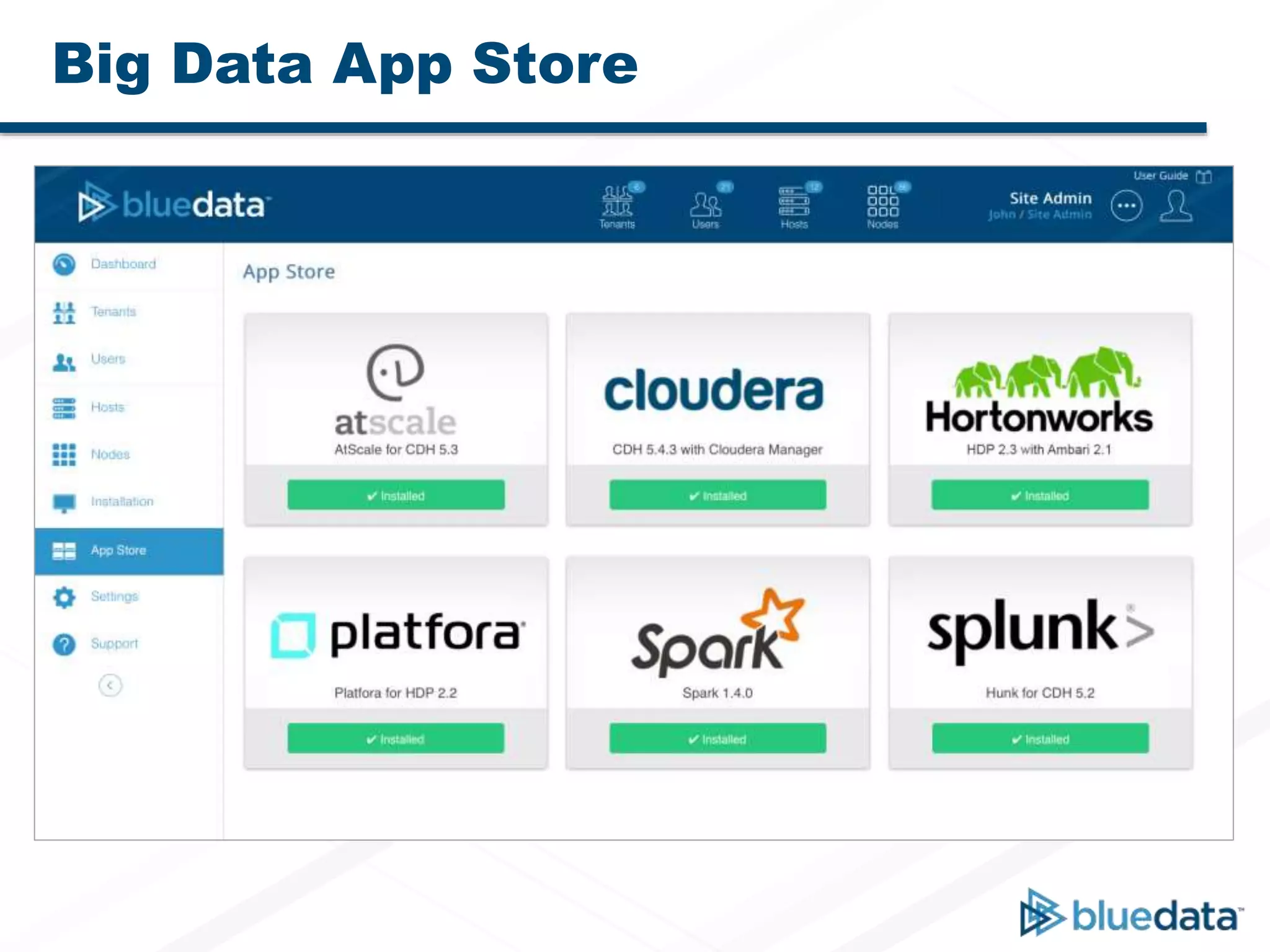Click 'CDH 5.4.3 with Cloudera Manager' text

(x=717, y=449)
